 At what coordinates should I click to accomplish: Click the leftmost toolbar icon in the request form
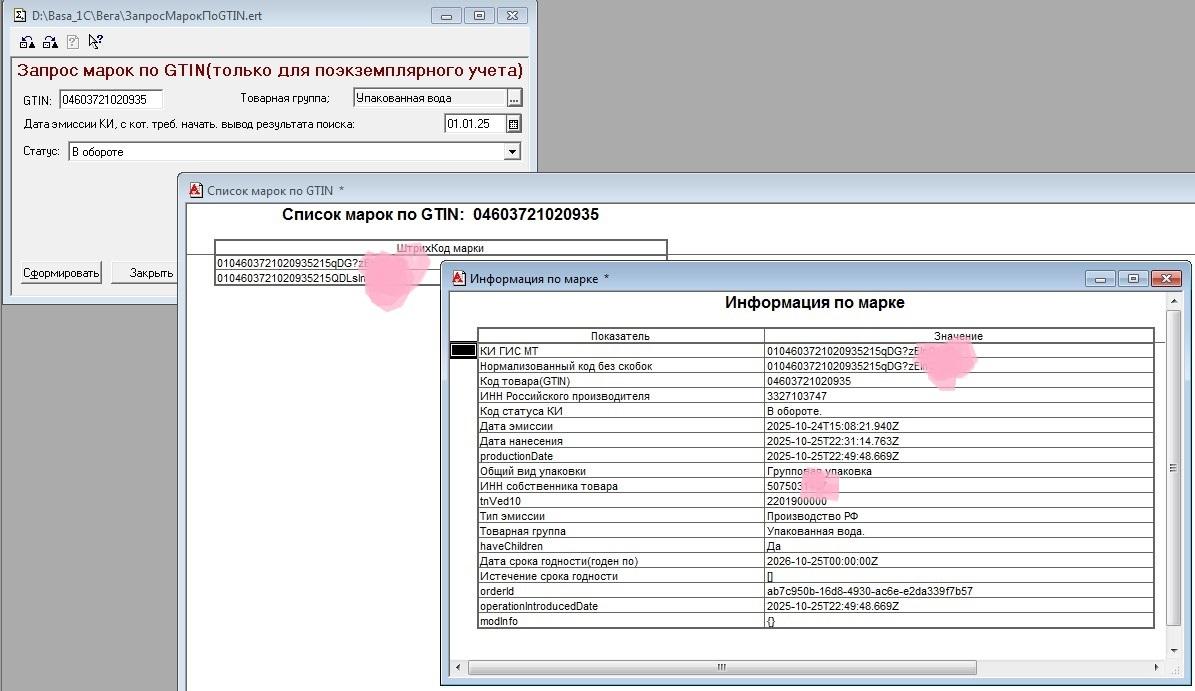tap(27, 42)
